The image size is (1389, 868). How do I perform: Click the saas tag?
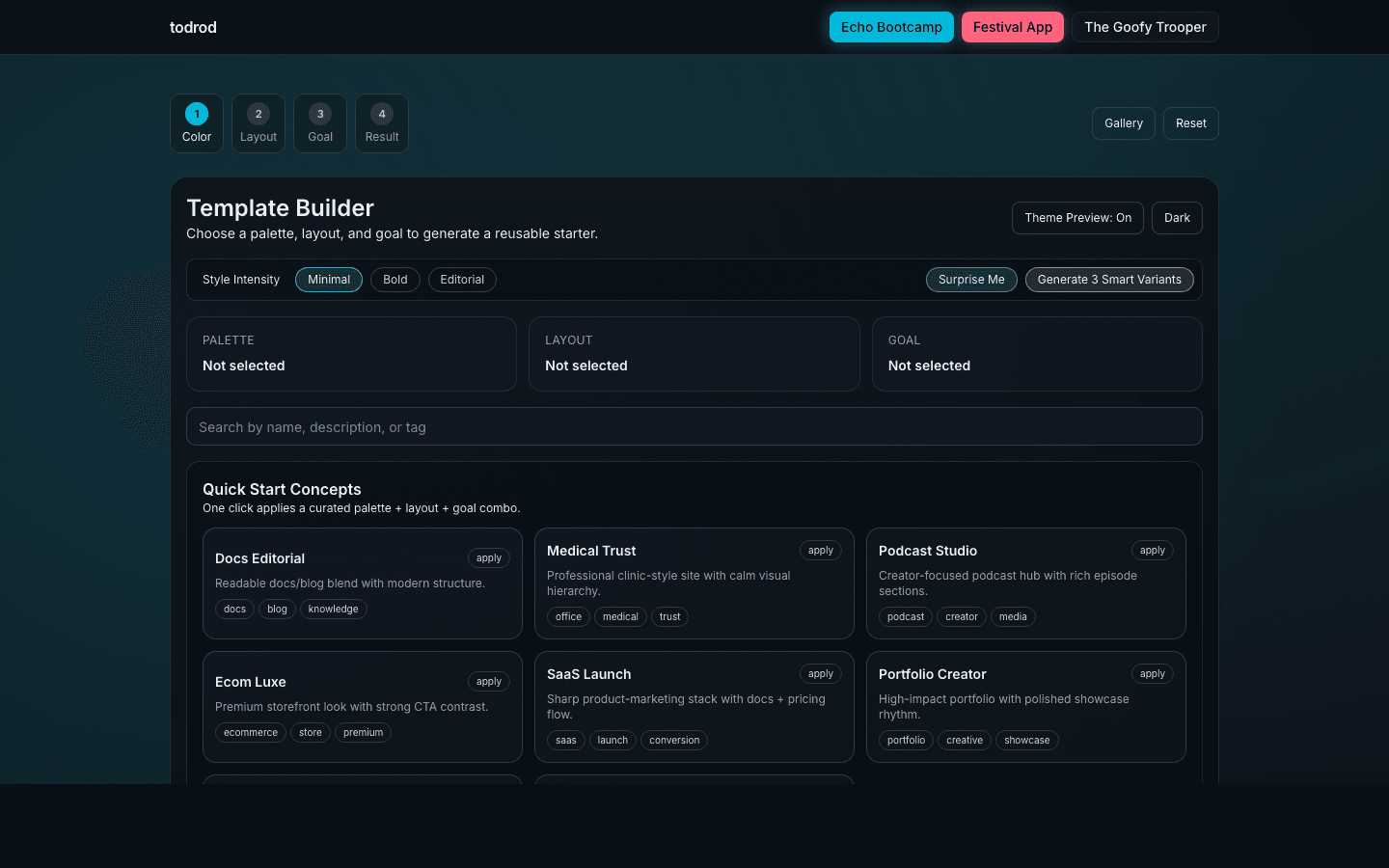[x=566, y=741]
